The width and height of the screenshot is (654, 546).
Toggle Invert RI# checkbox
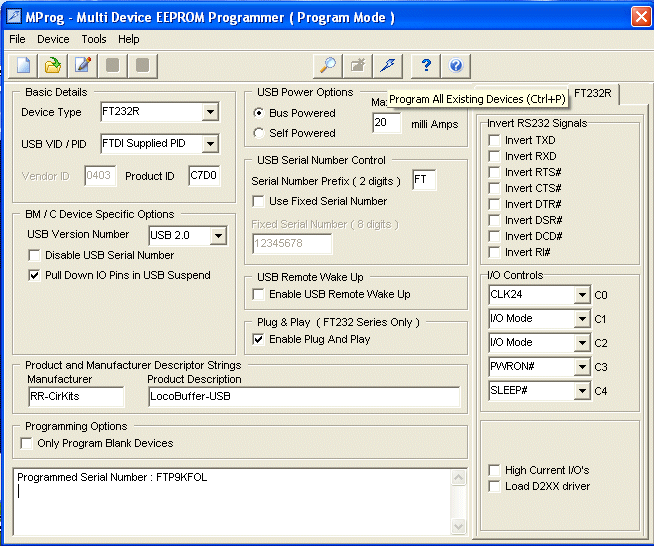point(494,252)
